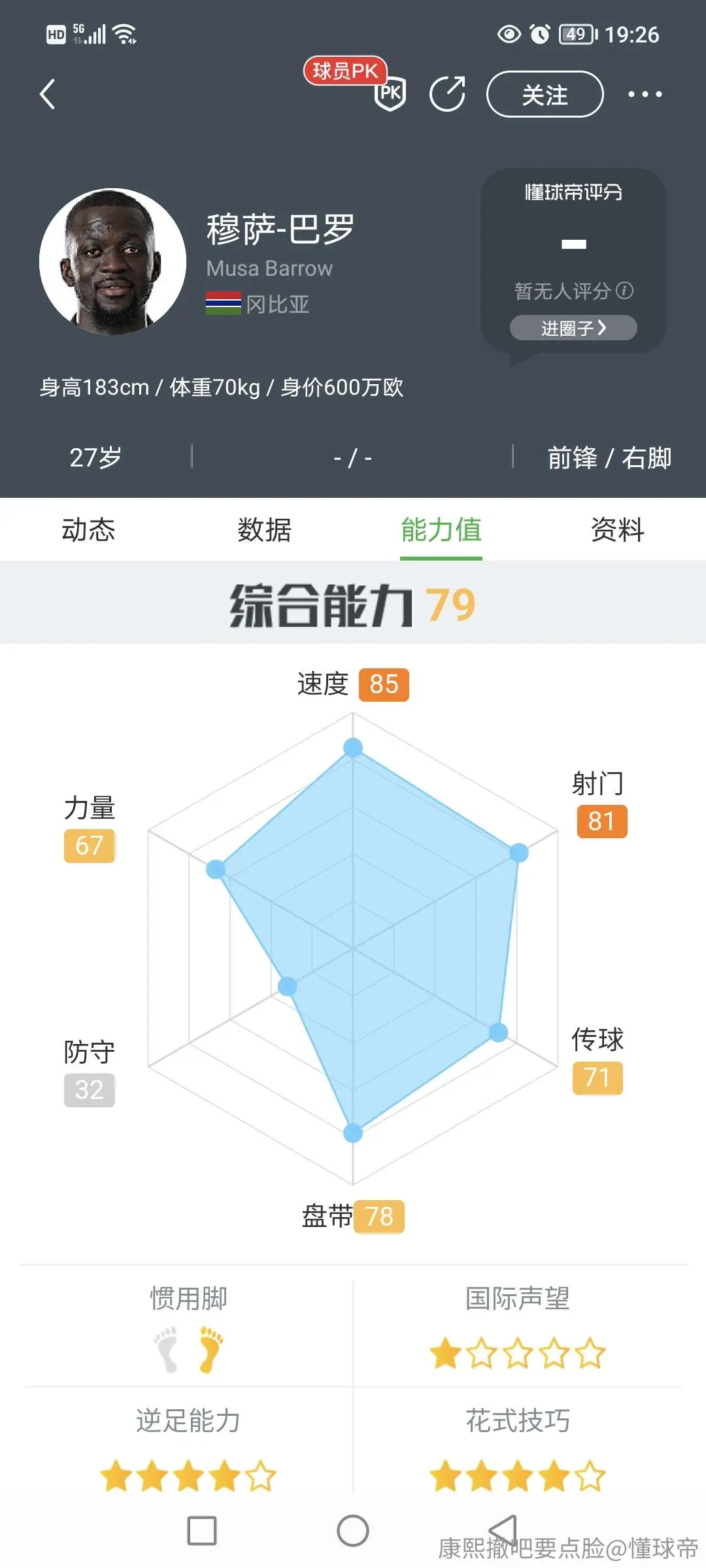
Task: Switch to the 数据 tab
Action: click(x=265, y=529)
